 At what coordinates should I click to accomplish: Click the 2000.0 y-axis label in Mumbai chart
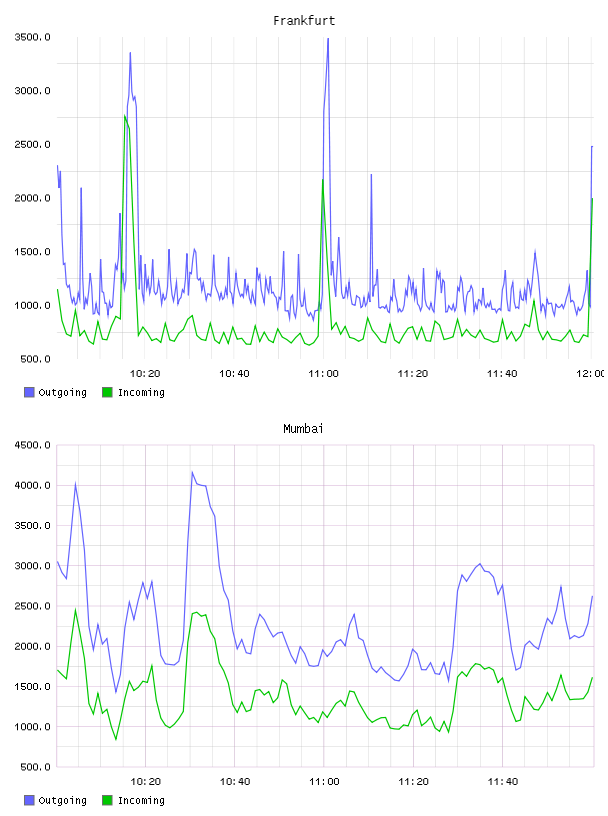pyautogui.click(x=33, y=646)
